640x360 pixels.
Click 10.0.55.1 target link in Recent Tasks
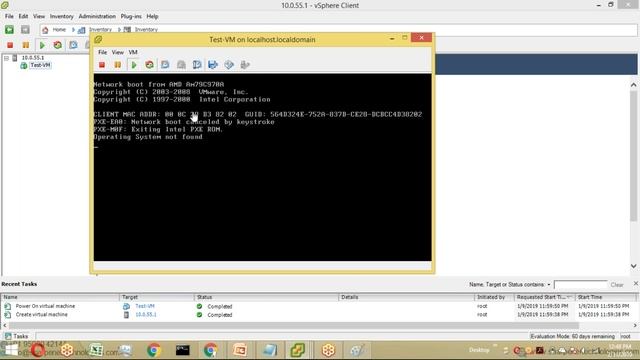point(146,315)
